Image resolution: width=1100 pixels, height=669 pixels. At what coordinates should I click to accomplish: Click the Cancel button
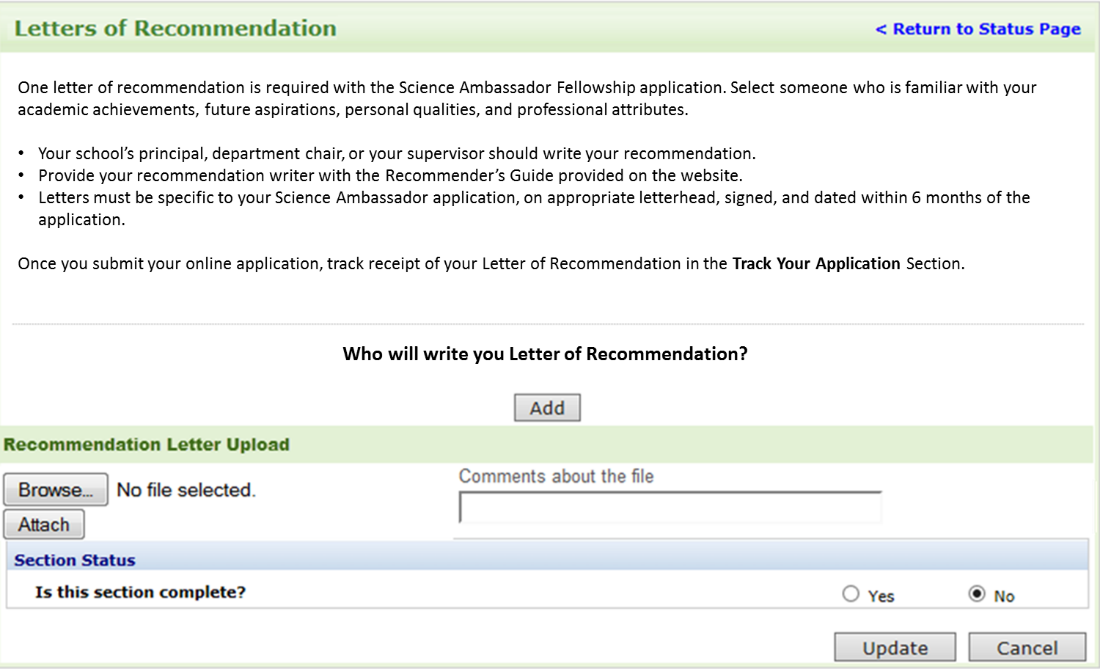(1026, 648)
